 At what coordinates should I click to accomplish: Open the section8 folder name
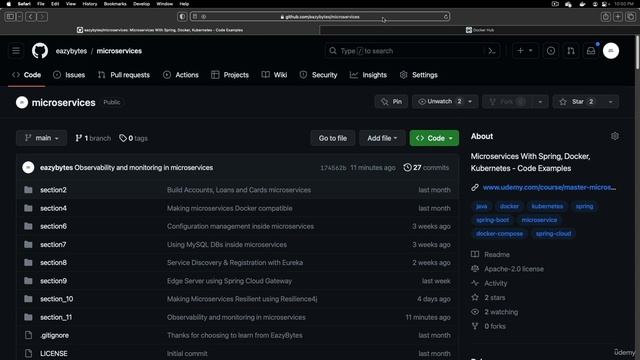[x=53, y=262]
